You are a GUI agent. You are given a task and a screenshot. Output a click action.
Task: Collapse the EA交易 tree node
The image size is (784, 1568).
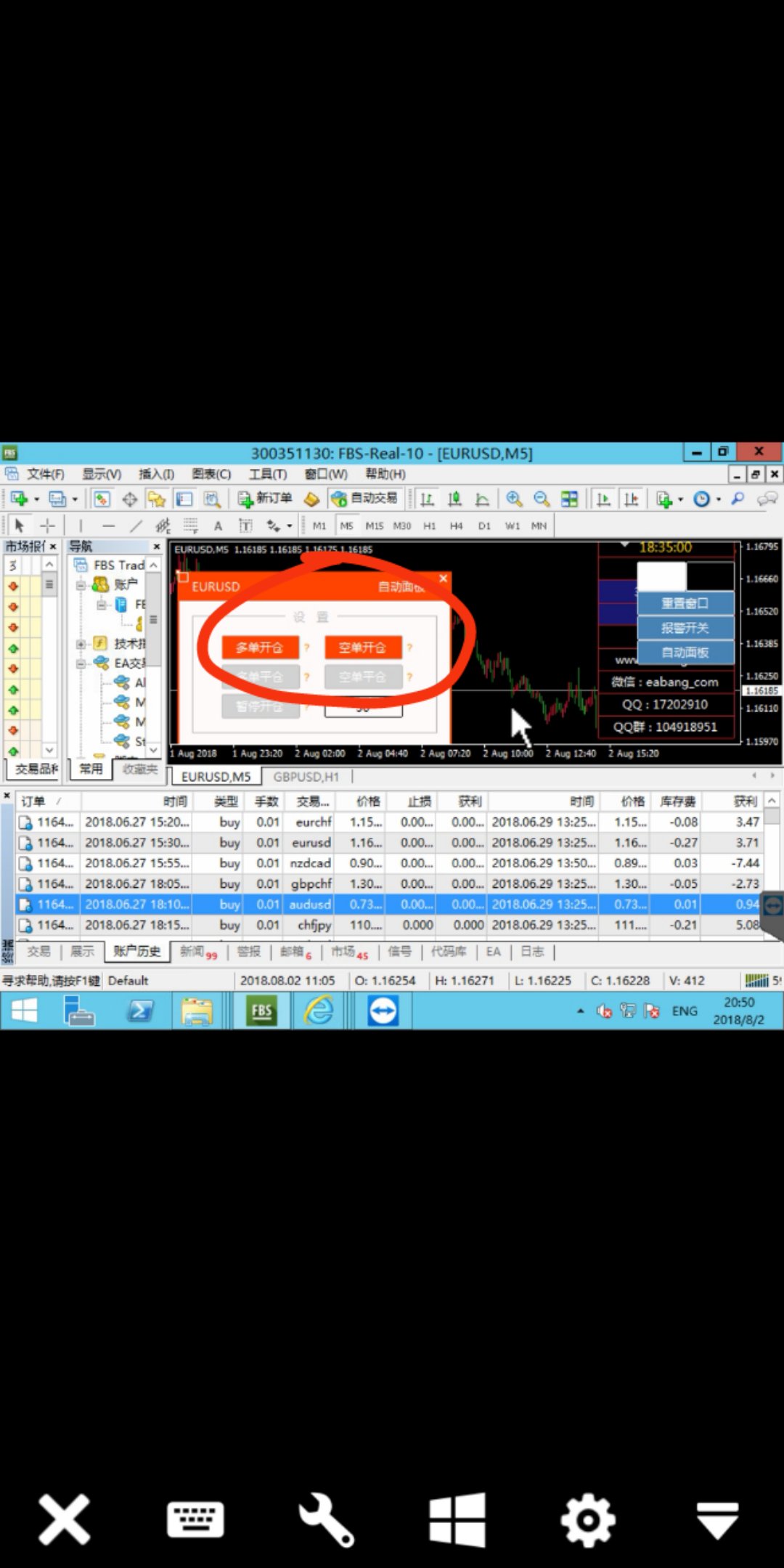click(81, 663)
